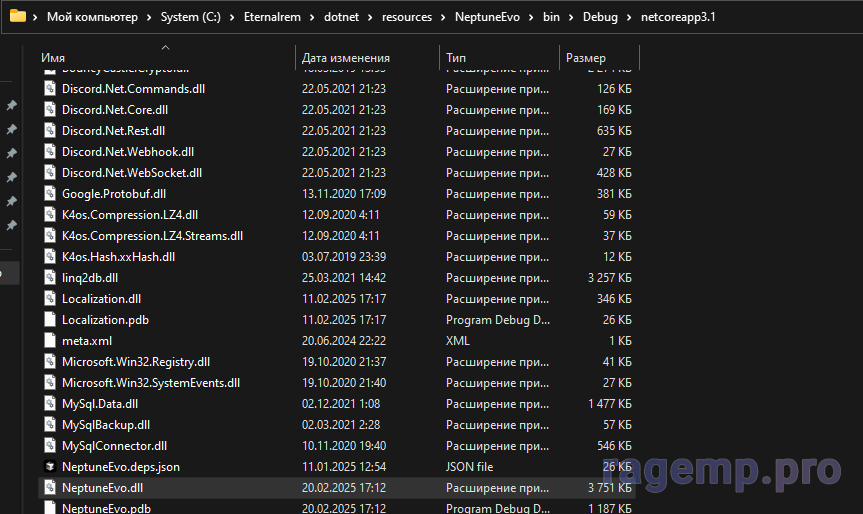Click the MySql.Data.dll file icon
863x514 pixels.
50,403
